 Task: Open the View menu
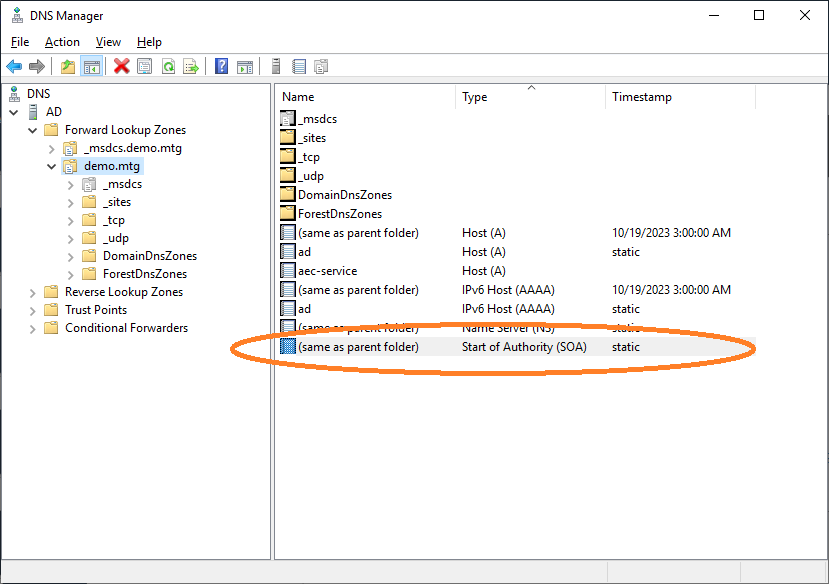[108, 42]
